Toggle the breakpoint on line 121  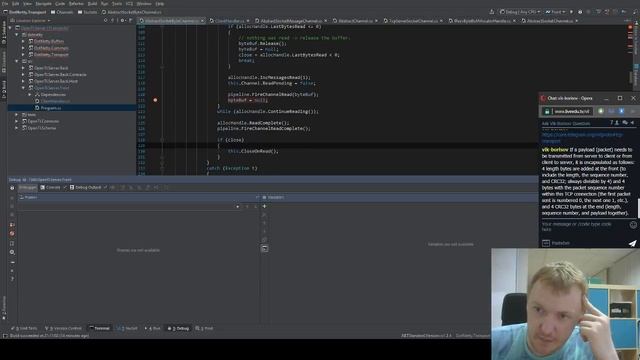coord(155,100)
